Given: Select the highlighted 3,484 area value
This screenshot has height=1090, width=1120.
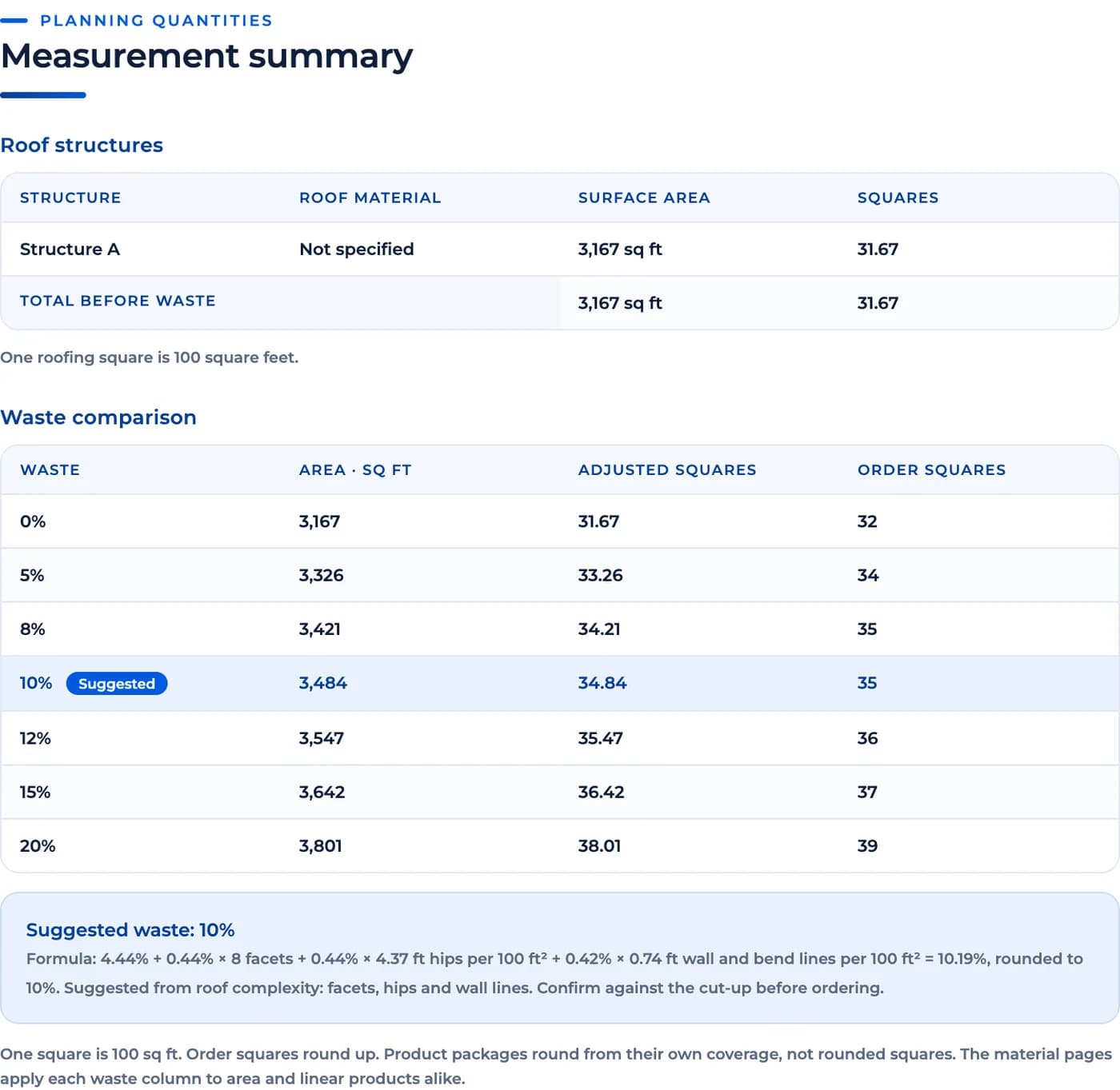Looking at the screenshot, I should [x=323, y=683].
